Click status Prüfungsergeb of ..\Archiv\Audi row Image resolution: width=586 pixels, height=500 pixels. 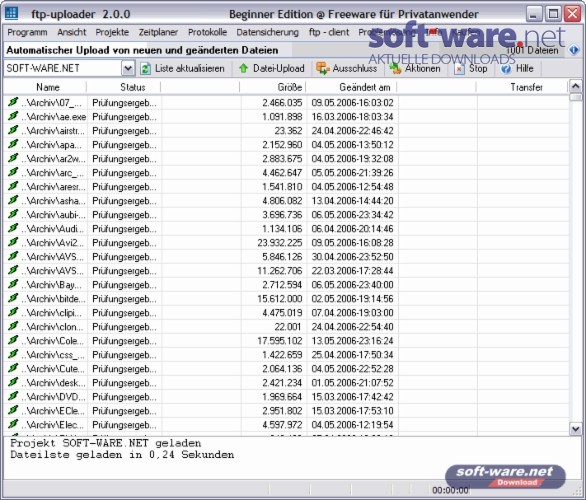(x=124, y=229)
